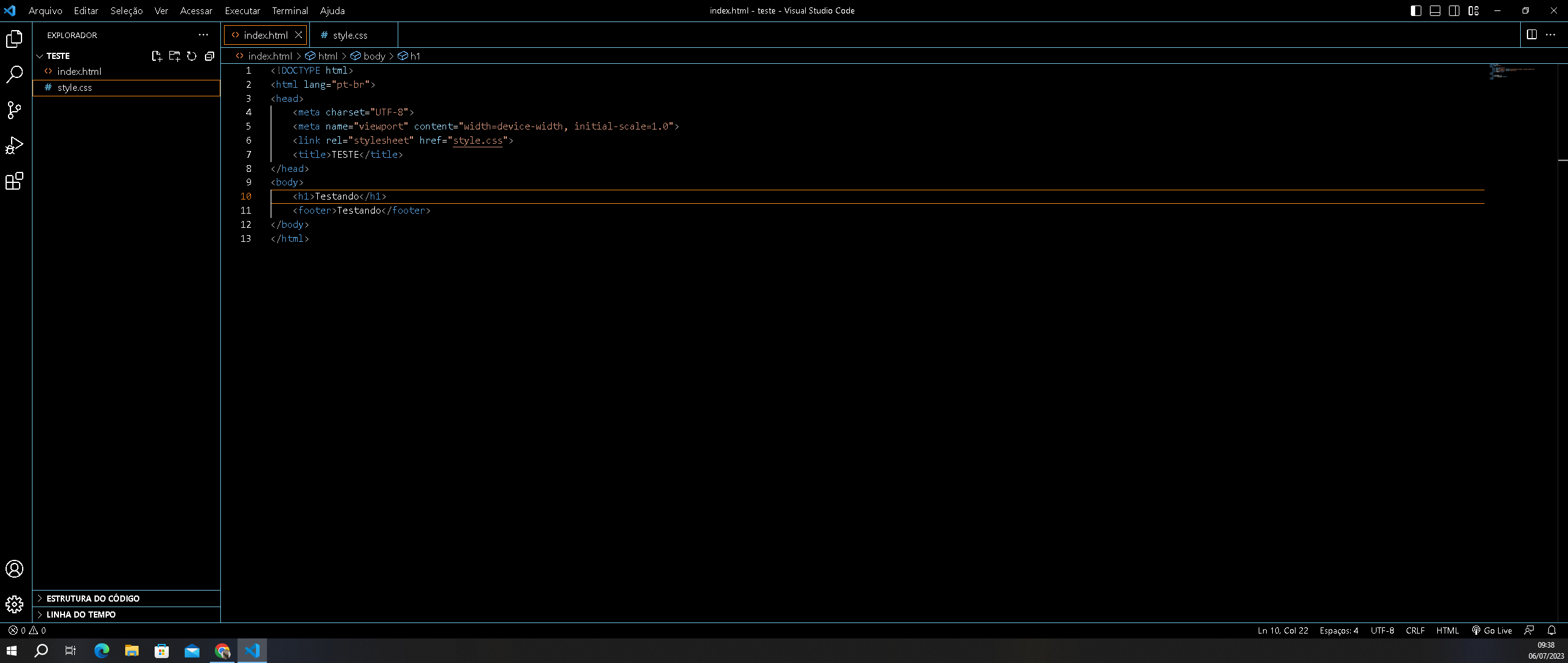Change end of line sequence CRLF

pos(1415,630)
